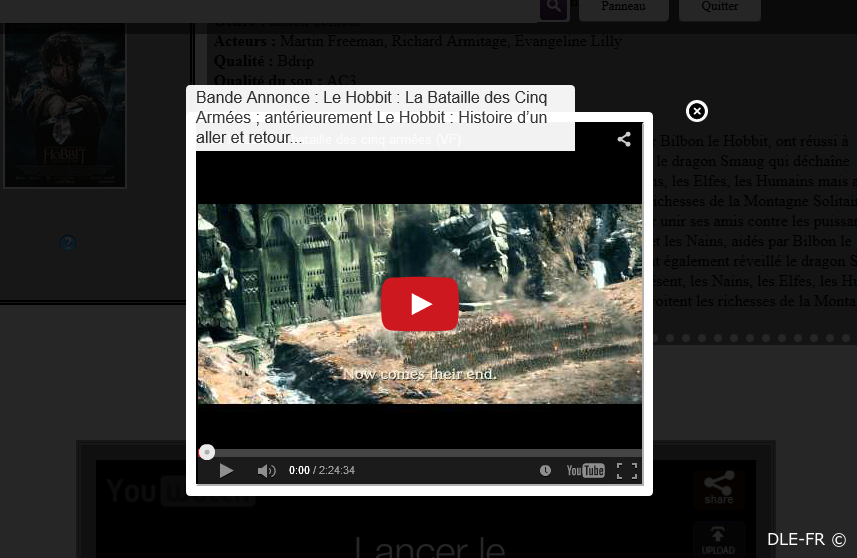Click the 'Acteurs : Martin Freeman' line
The height and width of the screenshot is (558, 857).
[x=418, y=41]
